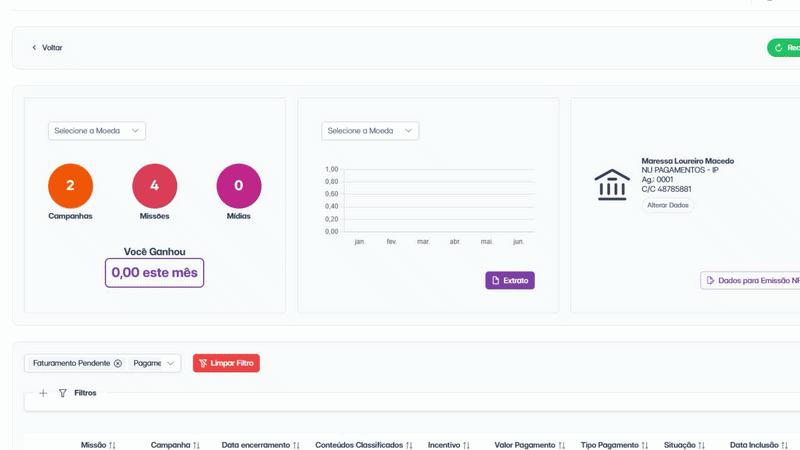800x450 pixels.
Task: Click the bank building icon
Action: [612, 185]
